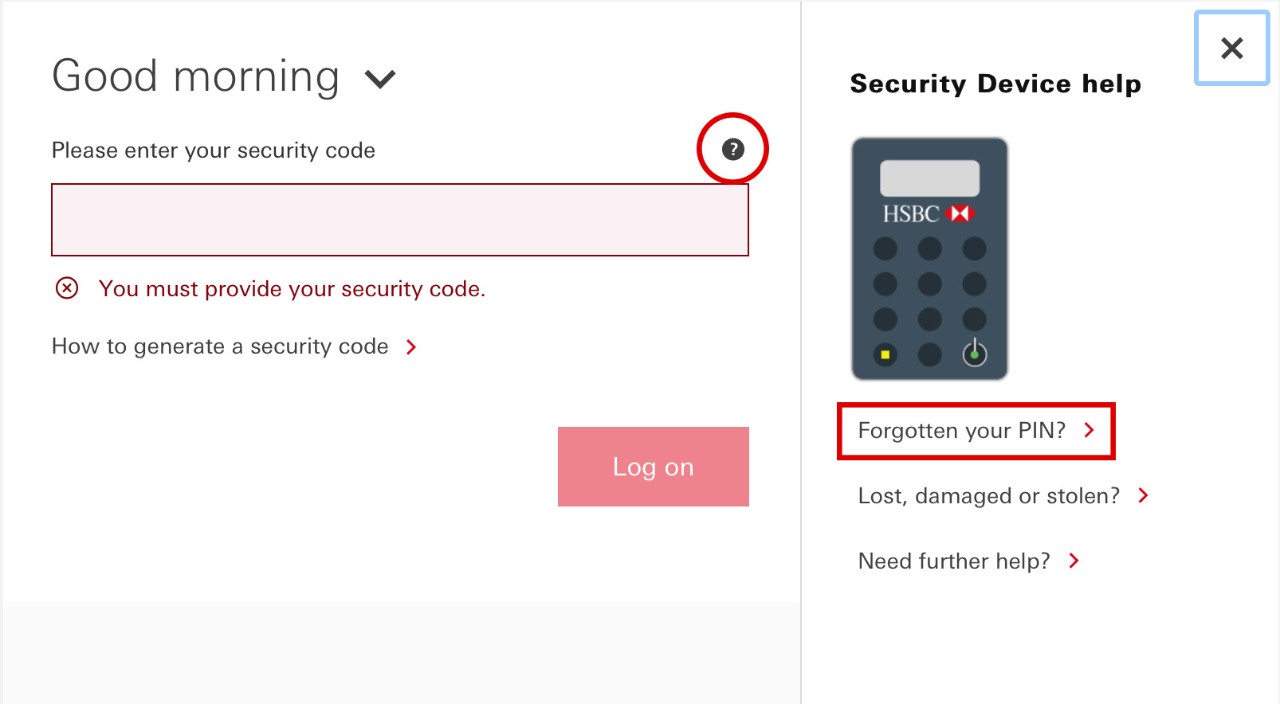
Task: Open Forgotten your PIN? link
Action: coord(962,431)
